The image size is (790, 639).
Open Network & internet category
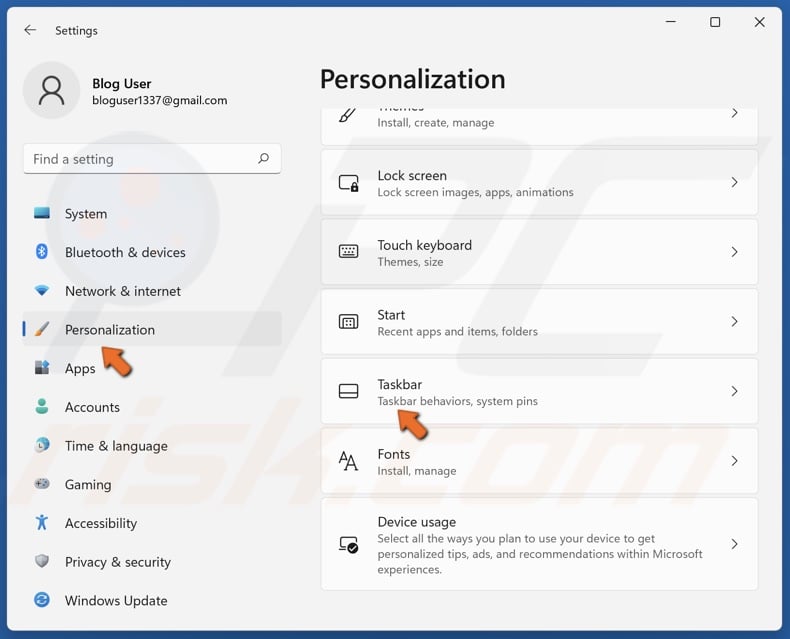point(152,291)
